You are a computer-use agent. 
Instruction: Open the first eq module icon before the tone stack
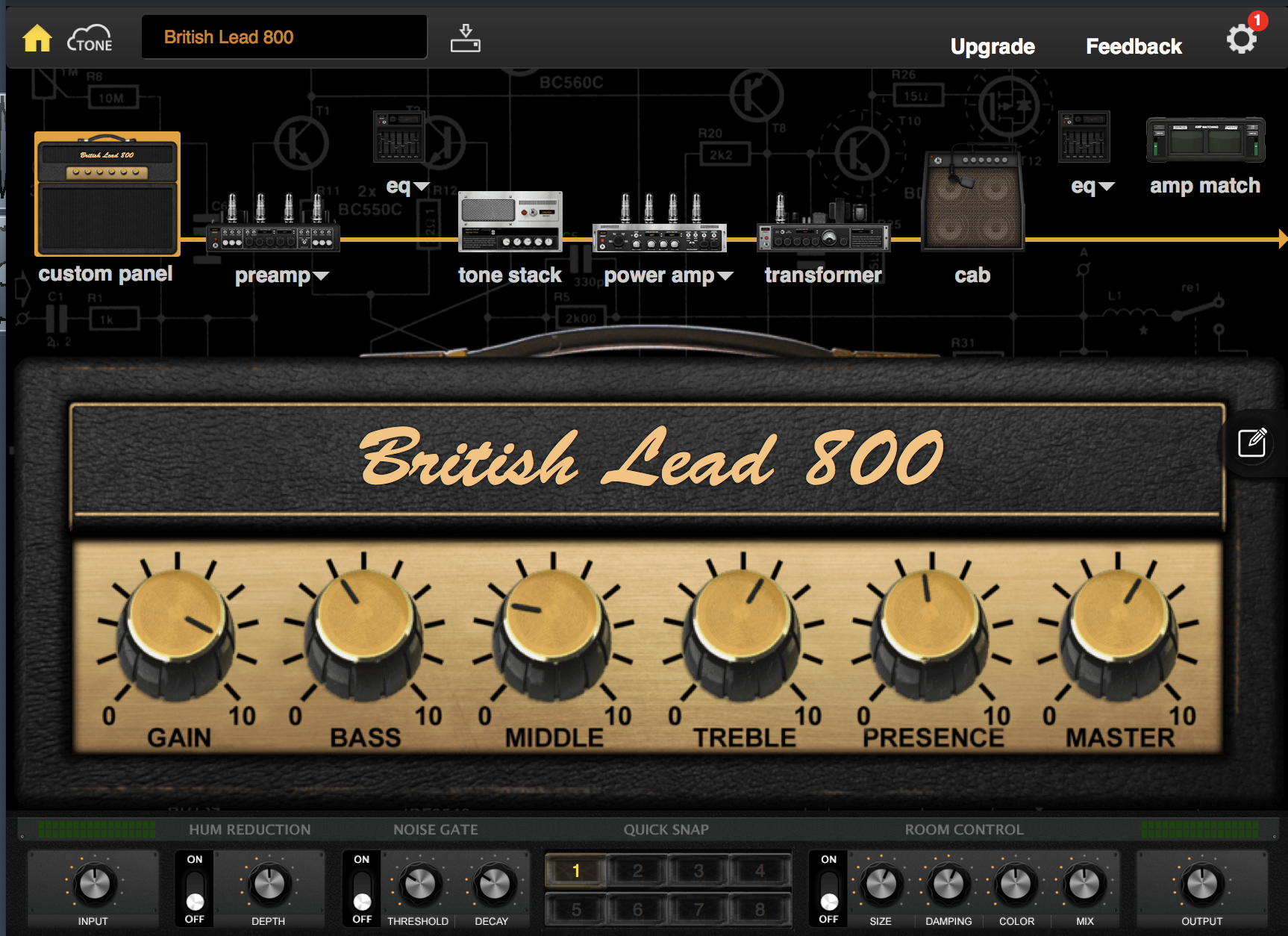398,137
